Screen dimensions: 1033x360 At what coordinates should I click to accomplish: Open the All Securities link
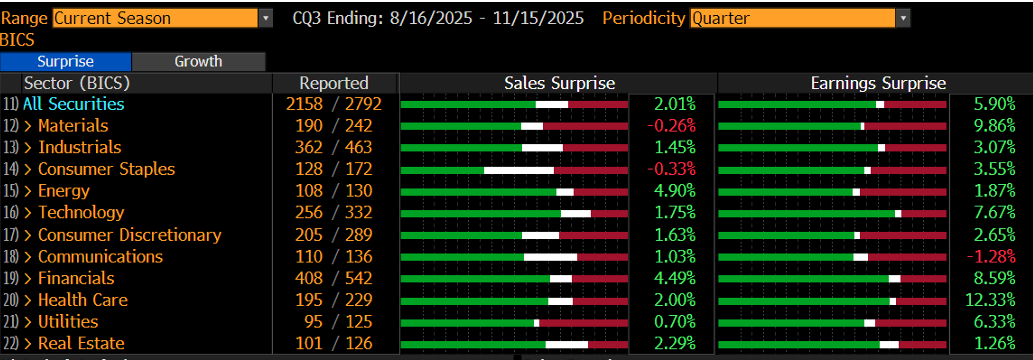(73, 104)
